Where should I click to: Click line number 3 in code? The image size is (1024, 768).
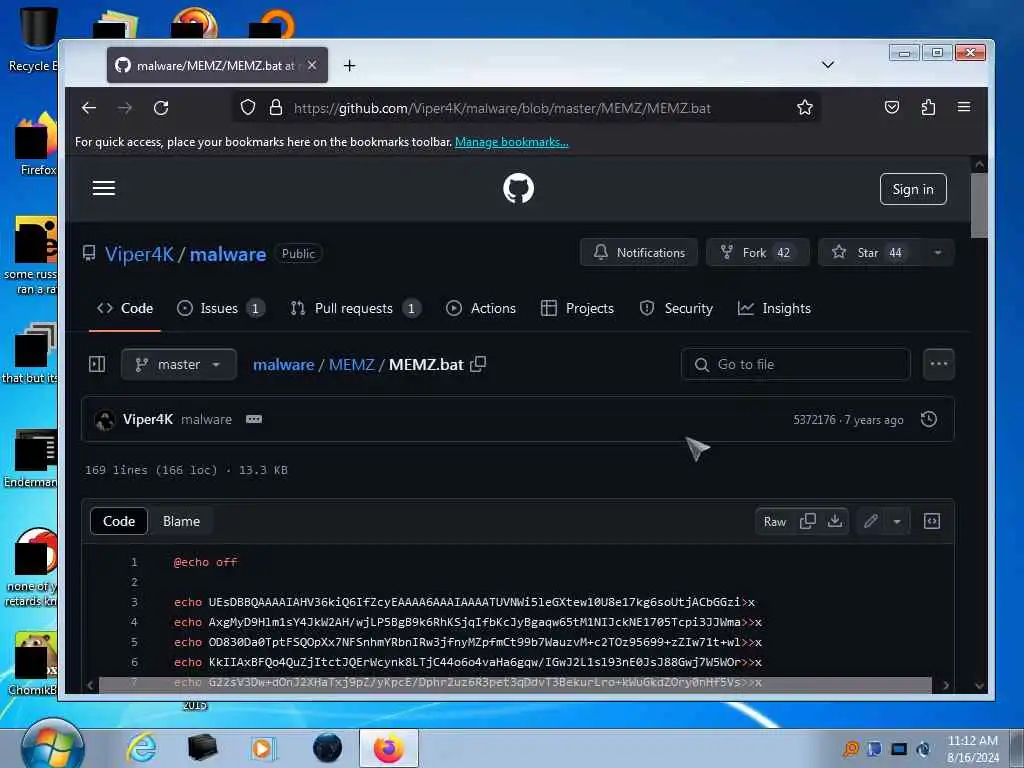tap(134, 602)
